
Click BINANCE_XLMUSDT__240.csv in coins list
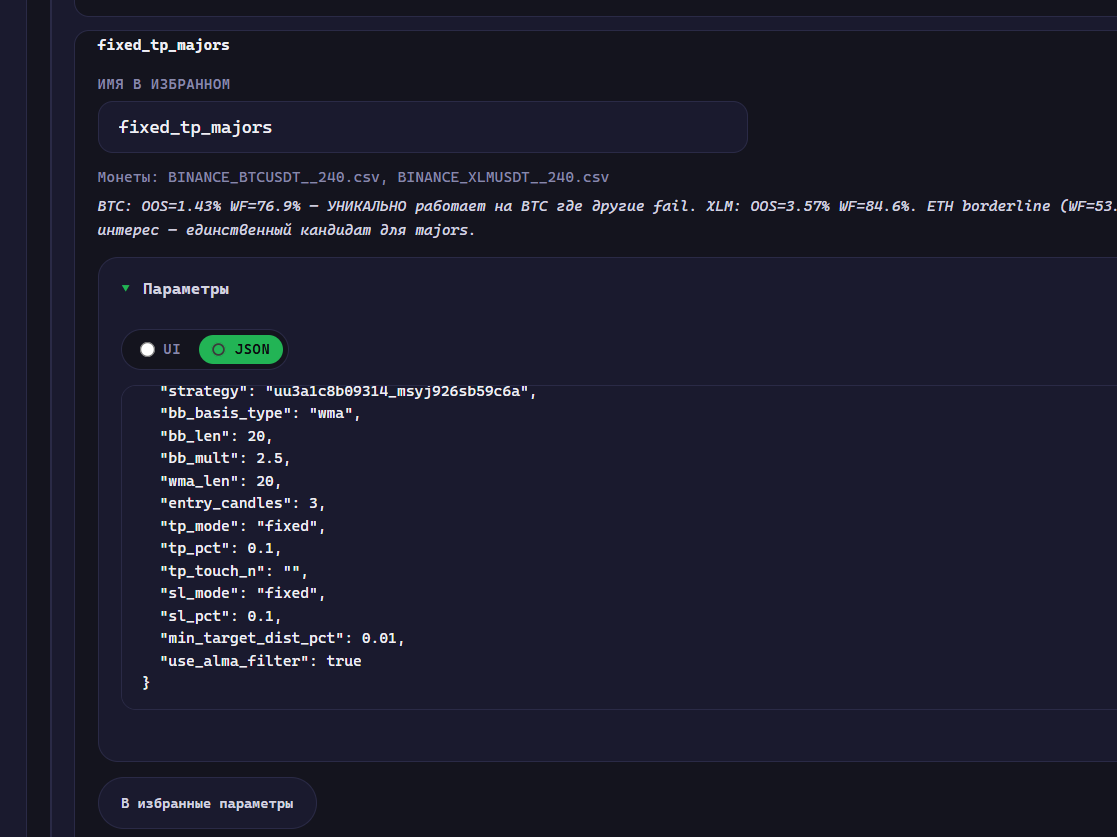pyautogui.click(x=503, y=177)
